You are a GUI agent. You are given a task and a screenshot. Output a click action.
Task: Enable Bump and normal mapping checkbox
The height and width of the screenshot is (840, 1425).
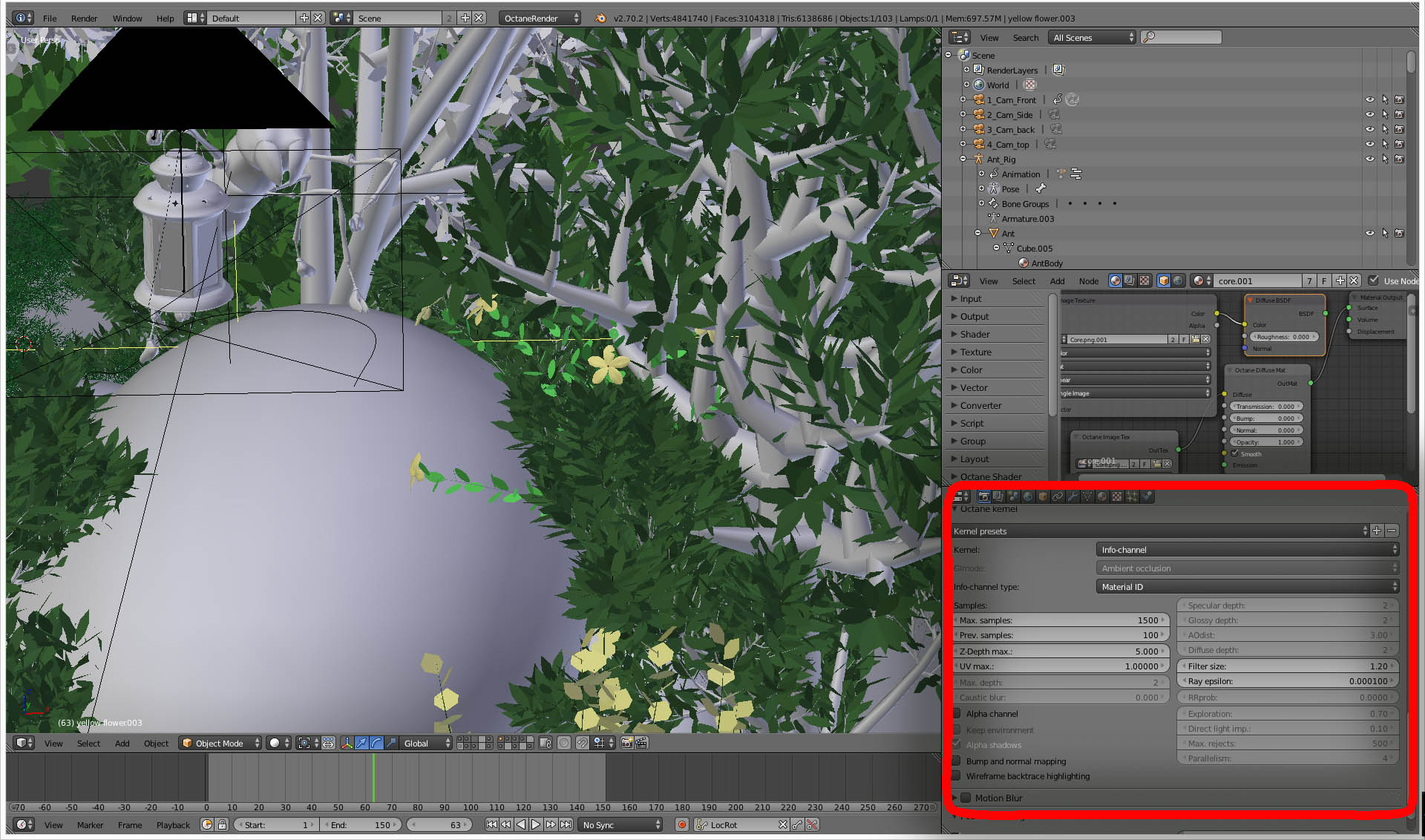957,761
